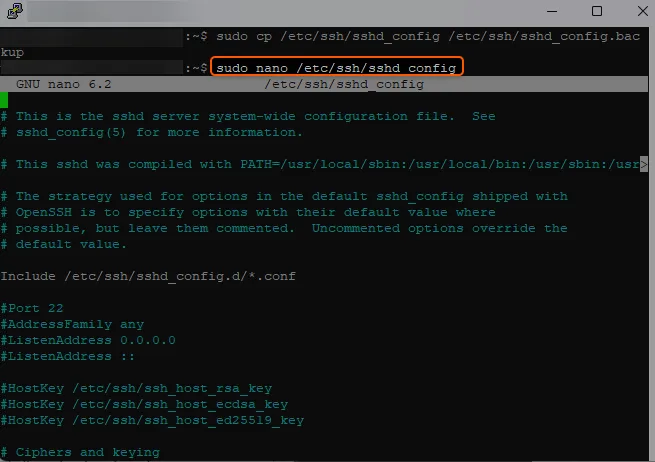
Task: Click the highlighted sudo nano command
Action: (336, 68)
